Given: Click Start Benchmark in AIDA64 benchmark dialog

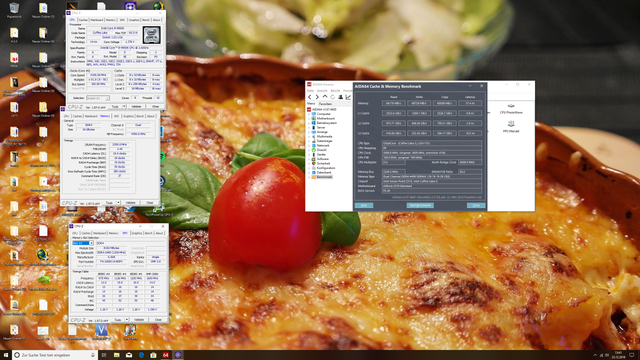Looking at the screenshot, I should click(x=420, y=205).
